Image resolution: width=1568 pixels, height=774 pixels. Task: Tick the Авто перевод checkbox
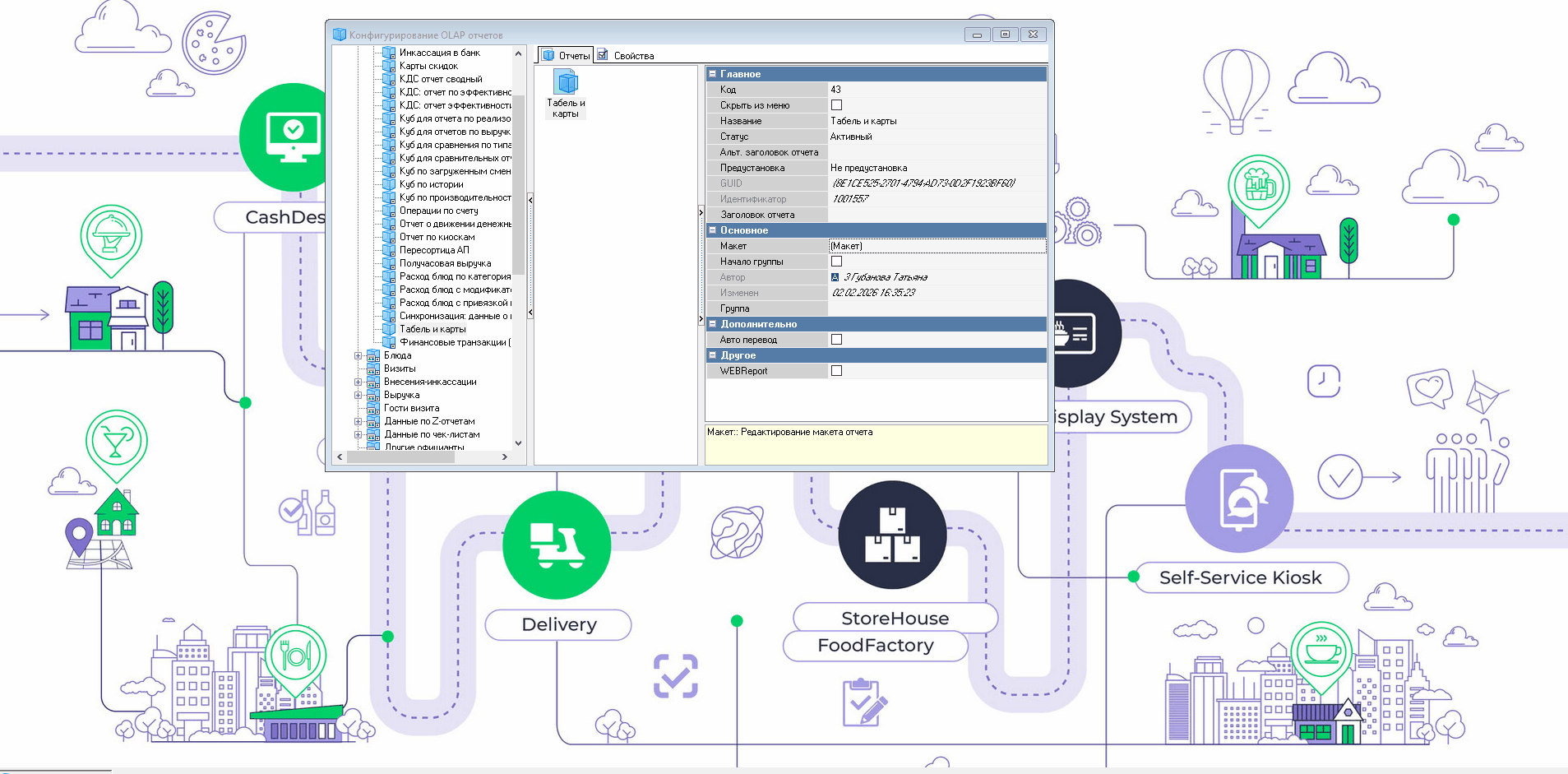836,340
